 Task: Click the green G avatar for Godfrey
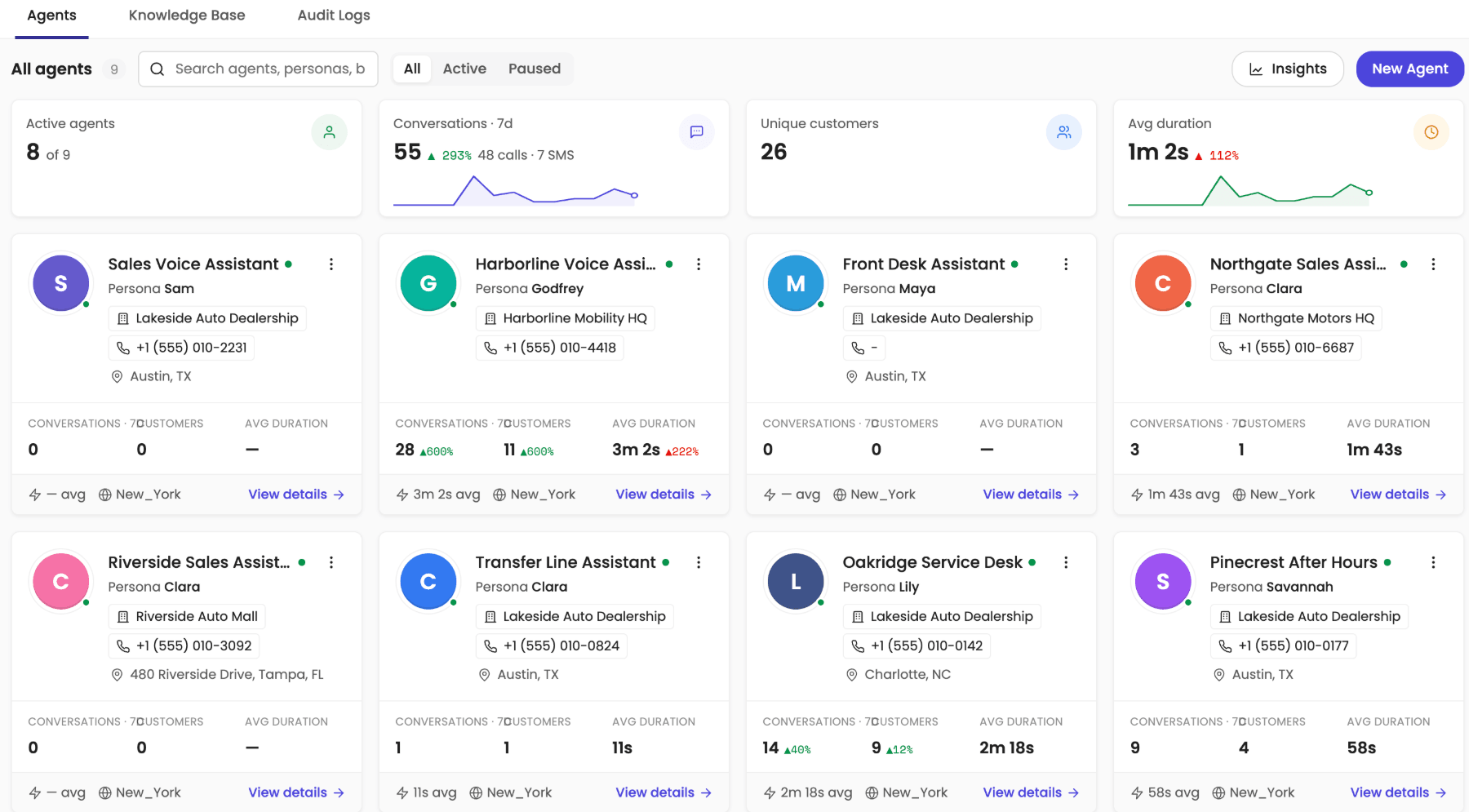click(428, 283)
